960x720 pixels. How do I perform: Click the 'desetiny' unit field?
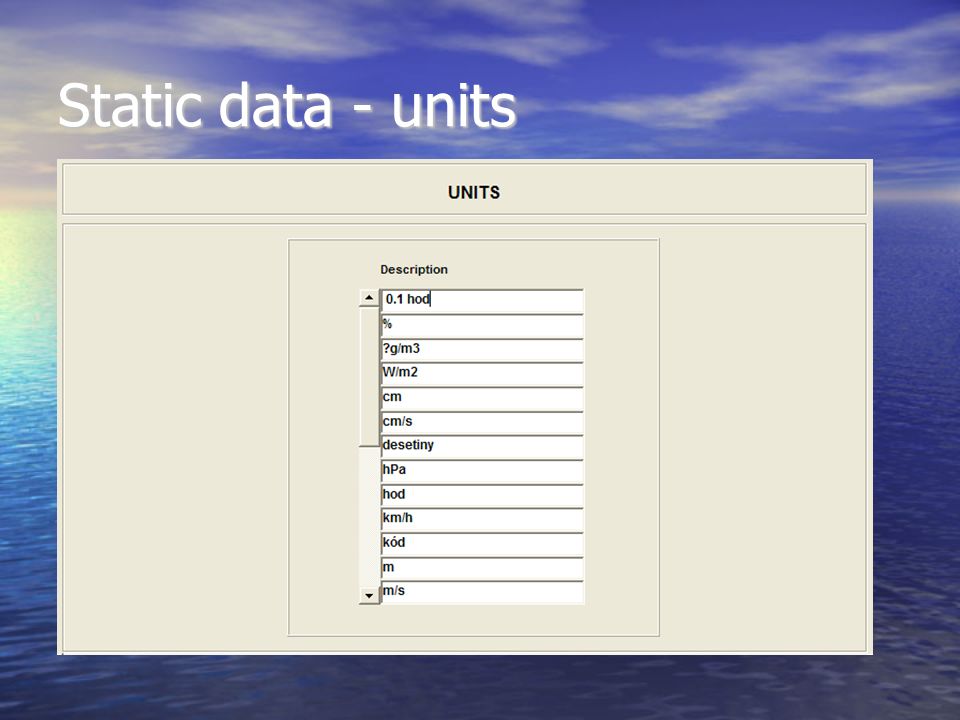click(482, 447)
